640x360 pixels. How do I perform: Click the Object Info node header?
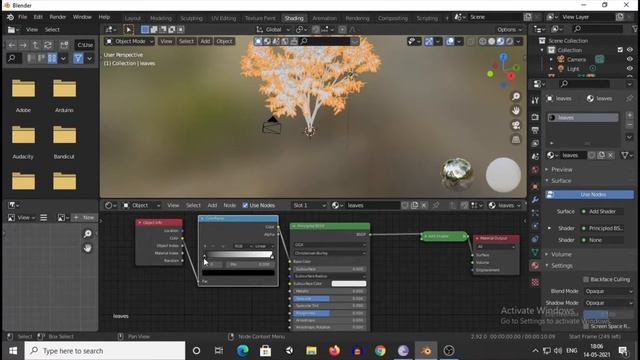[x=159, y=222]
